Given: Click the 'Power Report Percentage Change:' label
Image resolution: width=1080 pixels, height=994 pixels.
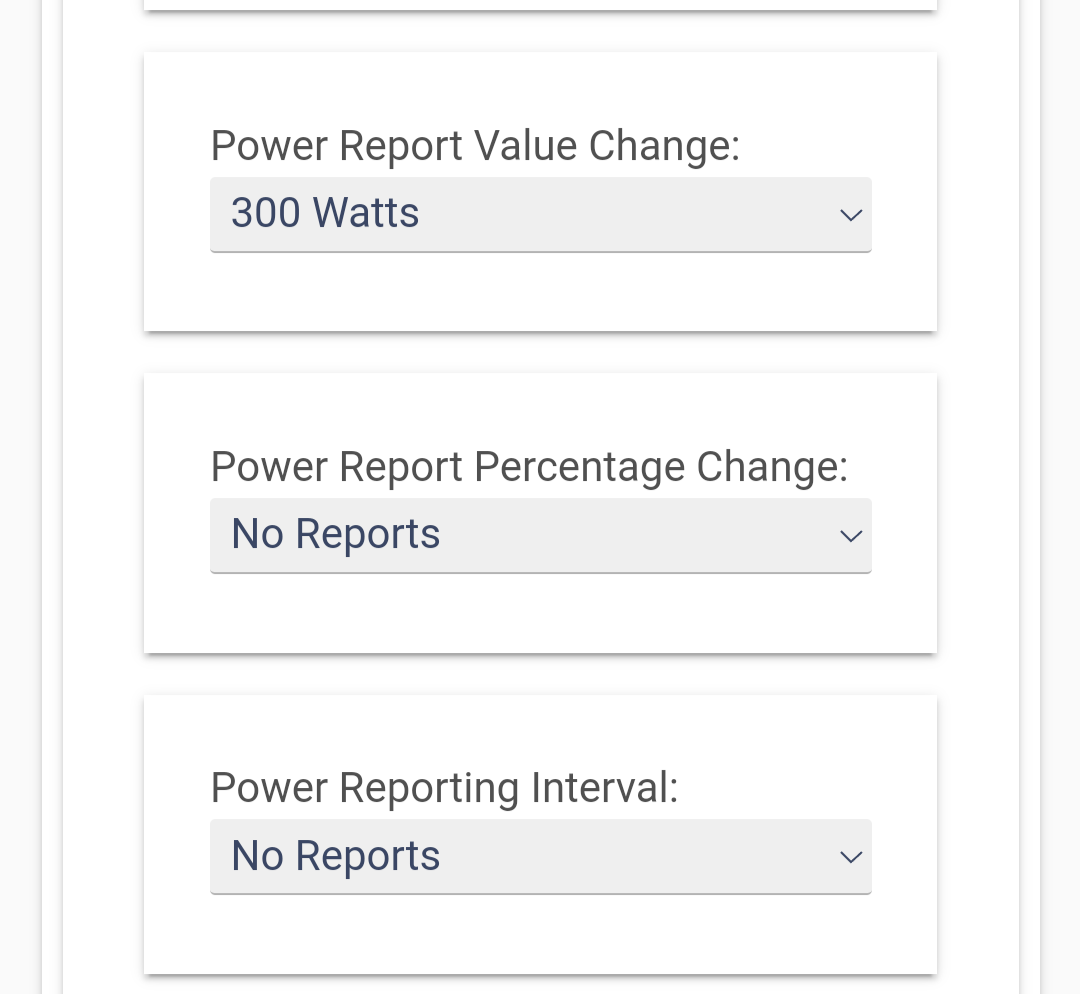Looking at the screenshot, I should (x=529, y=467).
